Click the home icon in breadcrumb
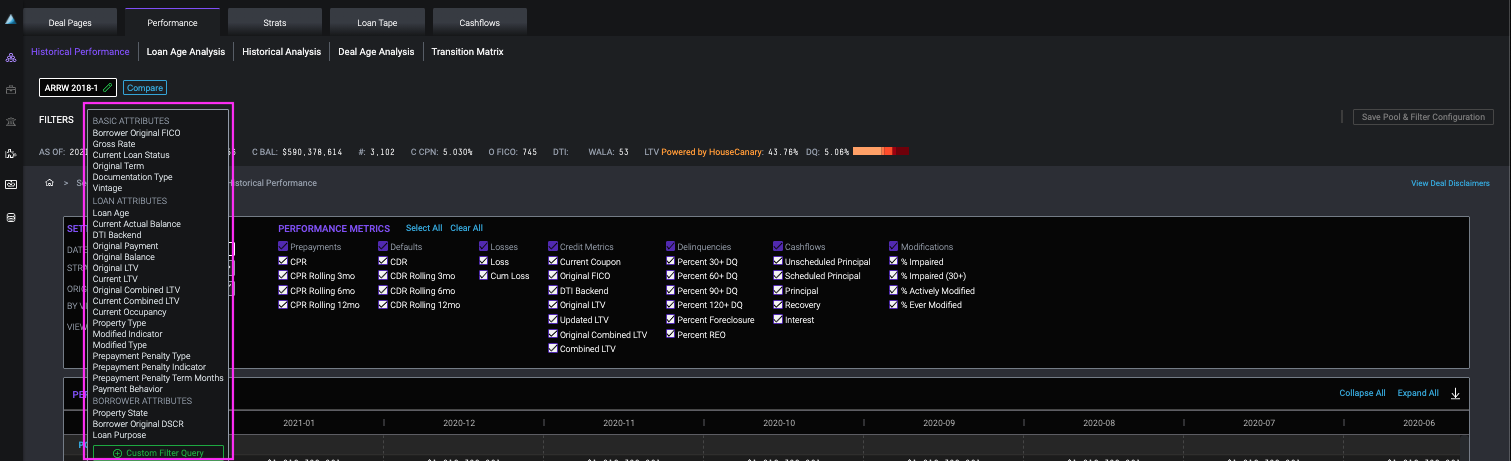The width and height of the screenshot is (1511, 461). click(x=49, y=183)
